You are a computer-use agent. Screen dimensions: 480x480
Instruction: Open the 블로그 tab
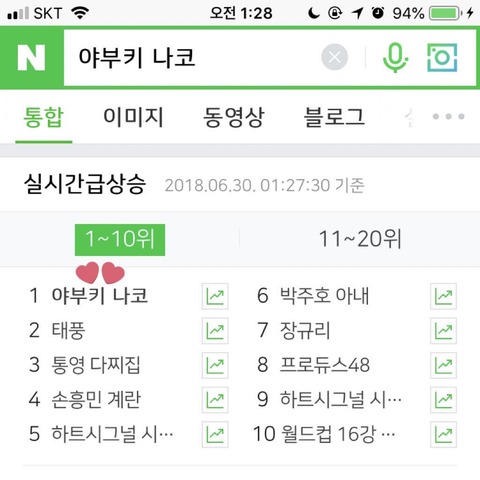tap(334, 117)
